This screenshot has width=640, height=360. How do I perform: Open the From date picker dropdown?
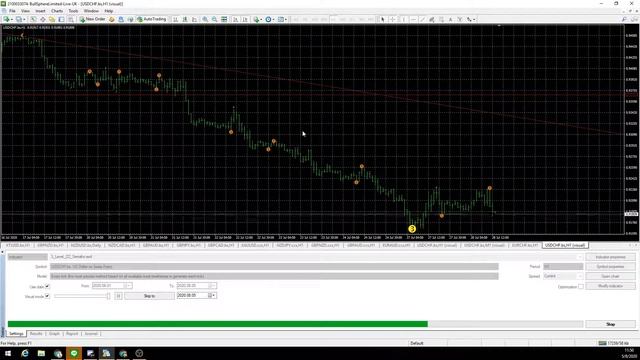tap(129, 286)
